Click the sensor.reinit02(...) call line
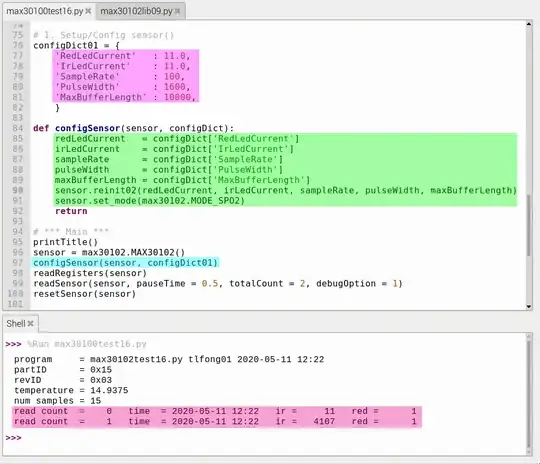This screenshot has height=464, width=540. coord(286,190)
